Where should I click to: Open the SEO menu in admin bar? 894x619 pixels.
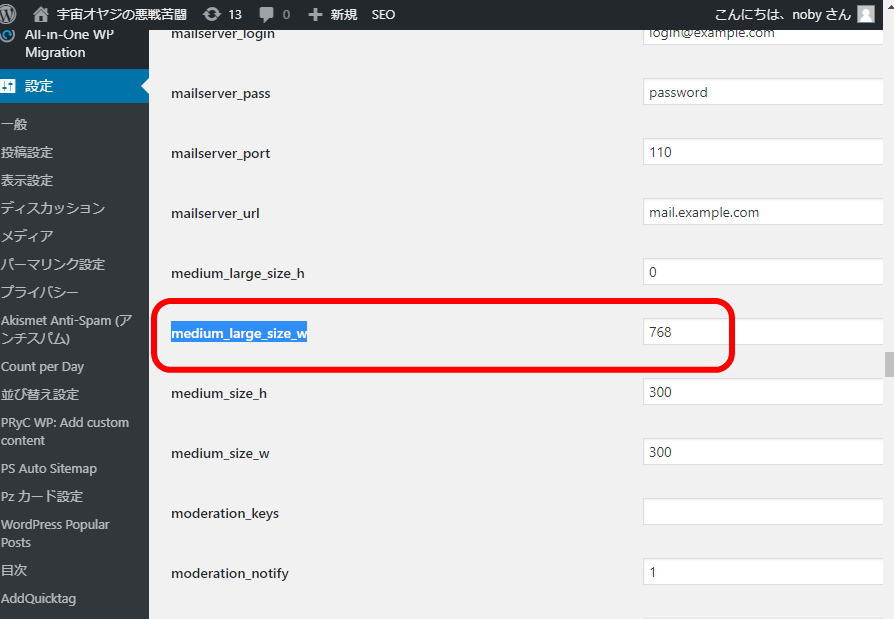(383, 14)
